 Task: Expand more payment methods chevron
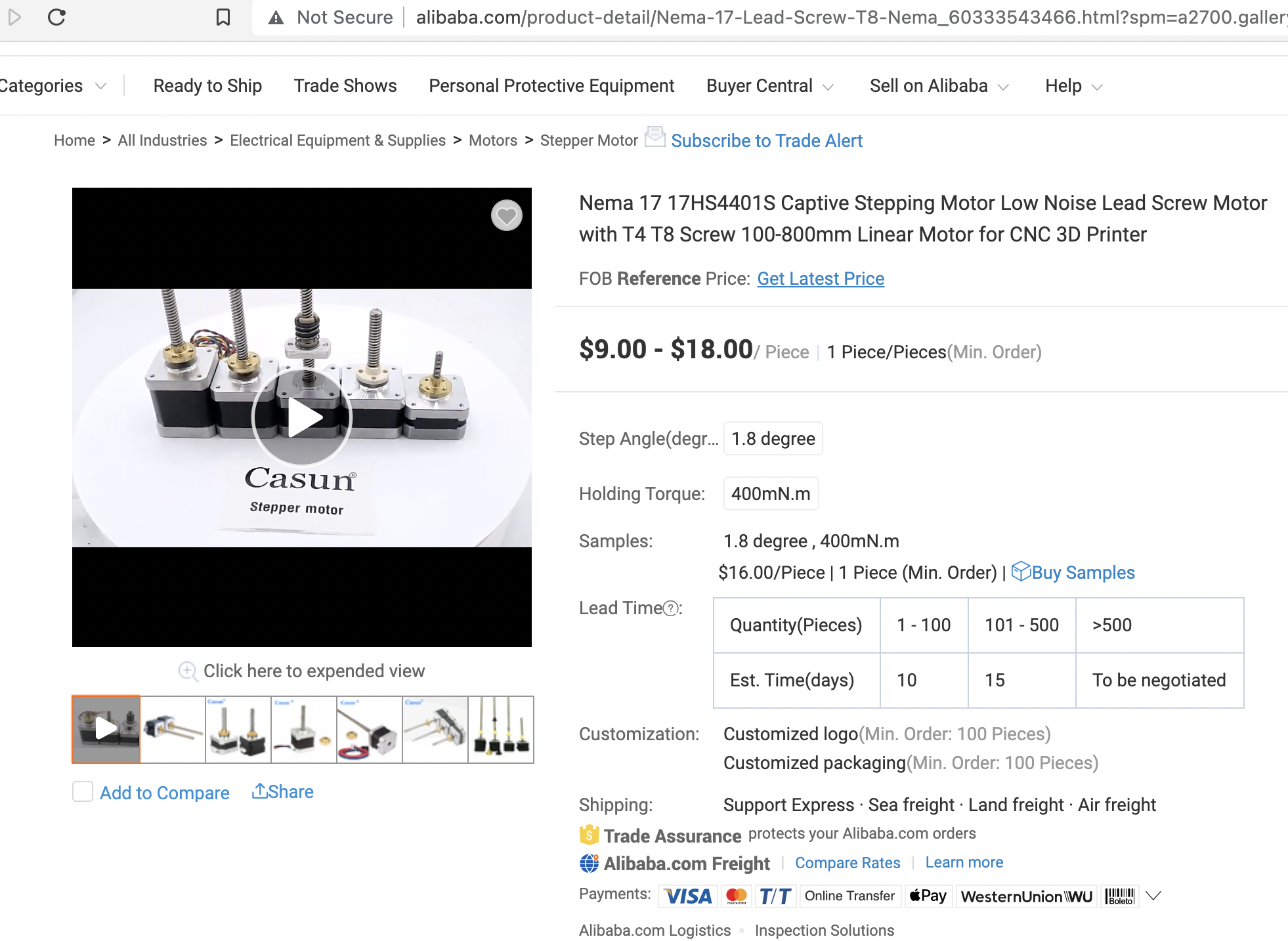coord(1153,896)
